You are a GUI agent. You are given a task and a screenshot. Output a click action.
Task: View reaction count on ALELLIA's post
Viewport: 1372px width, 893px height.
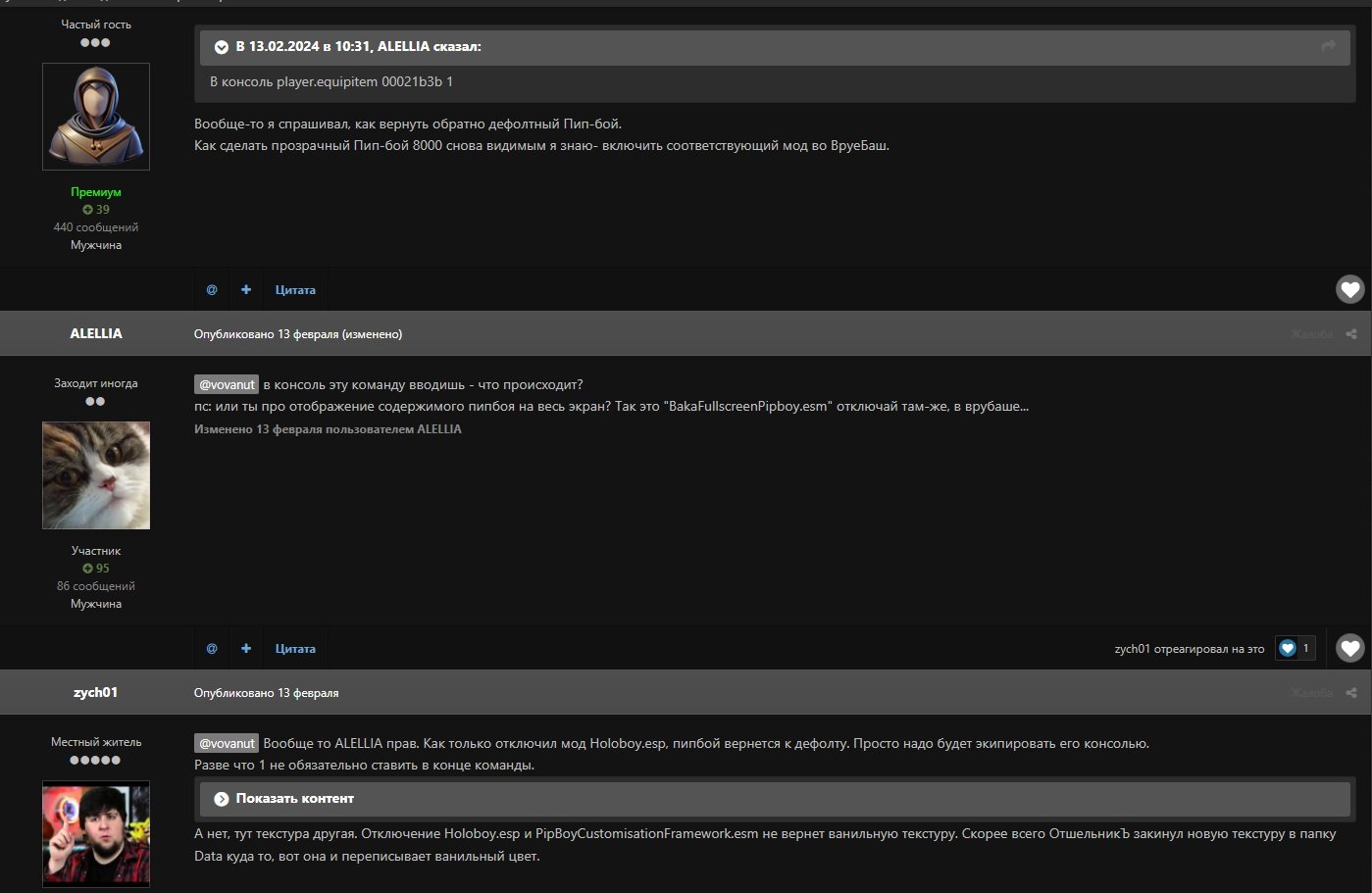1295,648
